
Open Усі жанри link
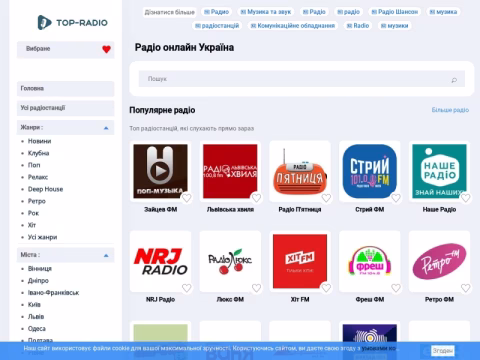[x=42, y=237]
